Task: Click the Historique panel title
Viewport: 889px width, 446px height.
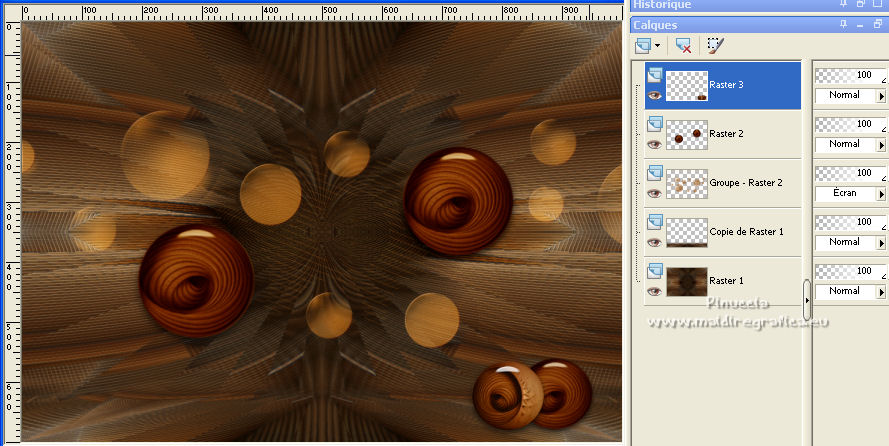Action: [662, 5]
